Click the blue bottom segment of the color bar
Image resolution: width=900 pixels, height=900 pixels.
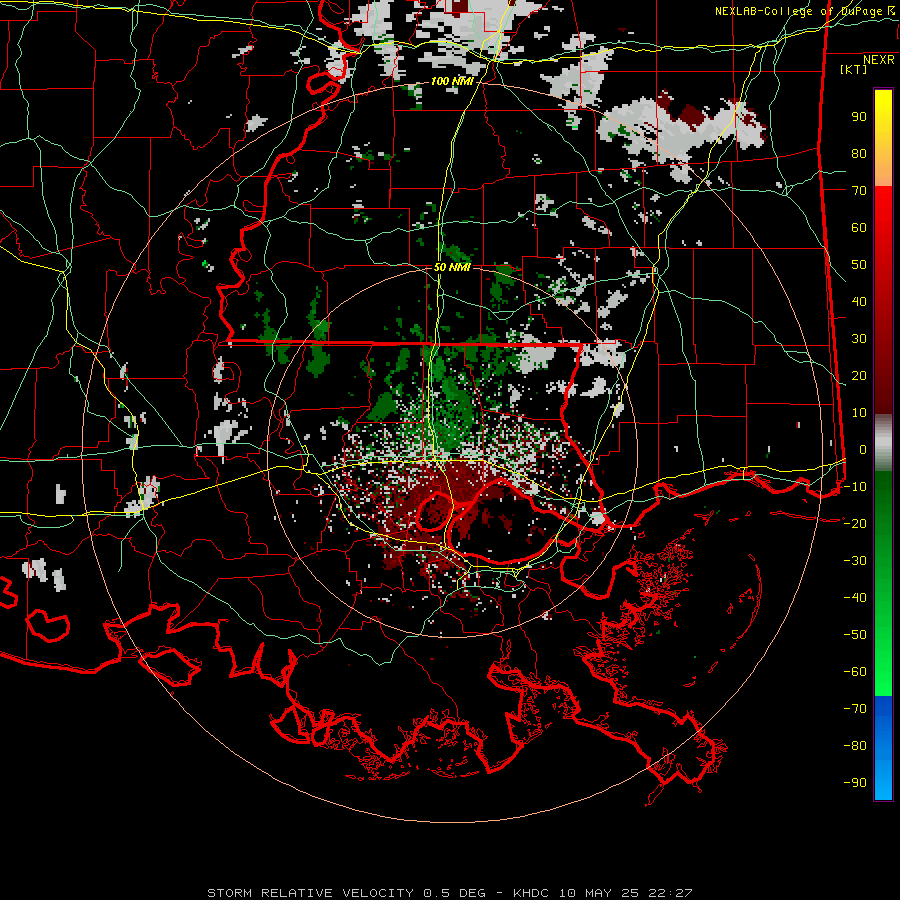883,748
